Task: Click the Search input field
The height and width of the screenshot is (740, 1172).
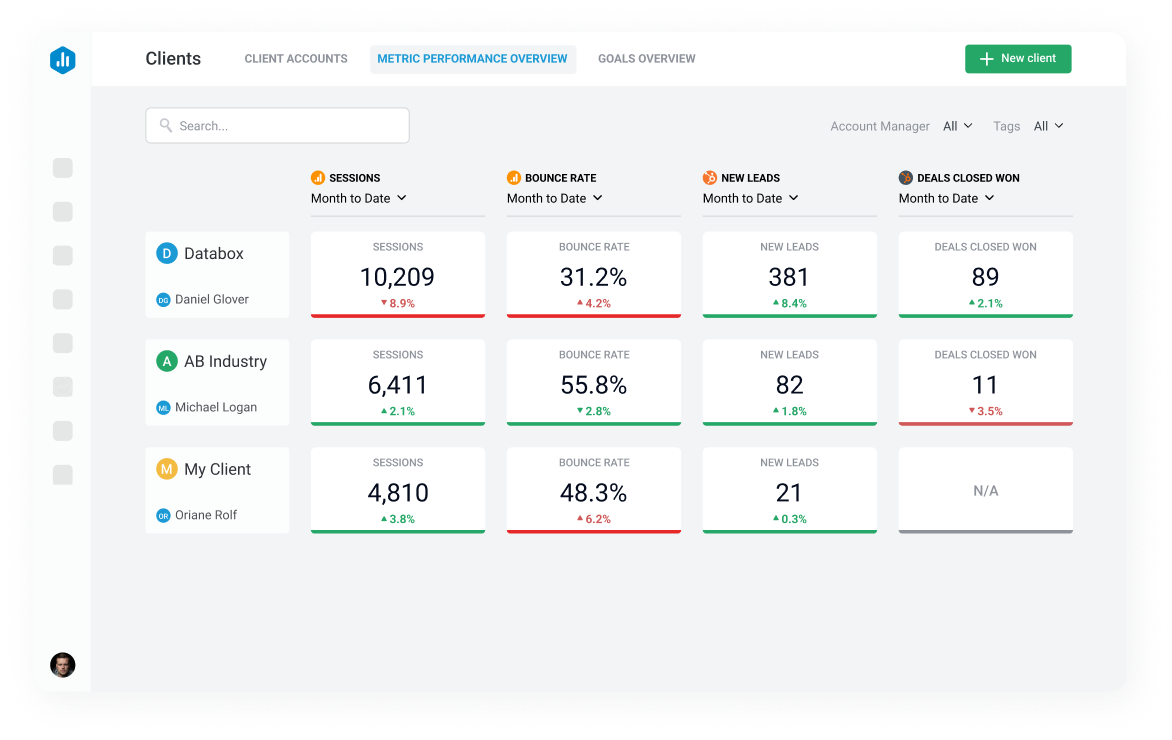Action: pyautogui.click(x=277, y=125)
